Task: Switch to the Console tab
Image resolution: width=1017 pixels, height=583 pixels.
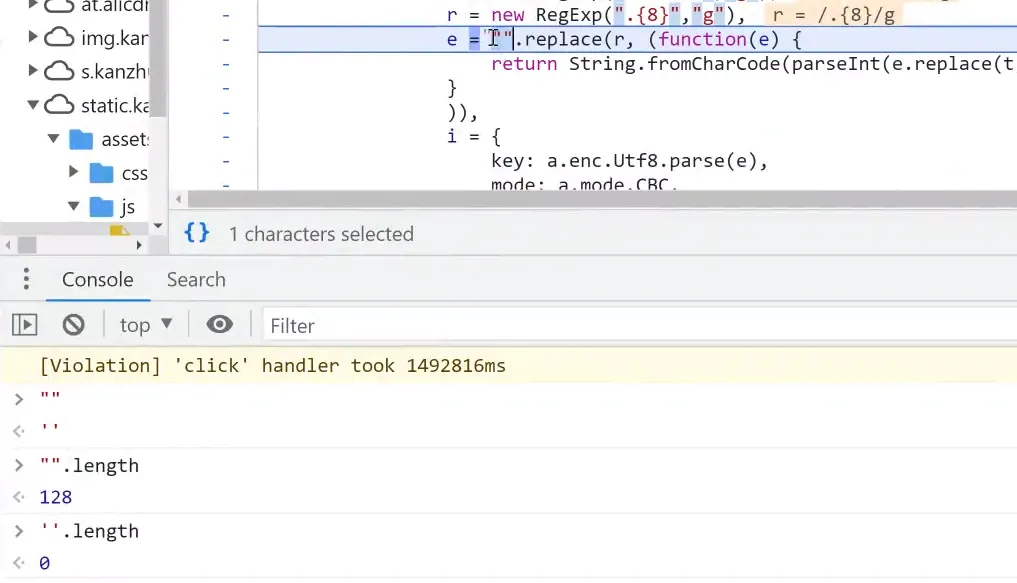Action: [x=98, y=280]
